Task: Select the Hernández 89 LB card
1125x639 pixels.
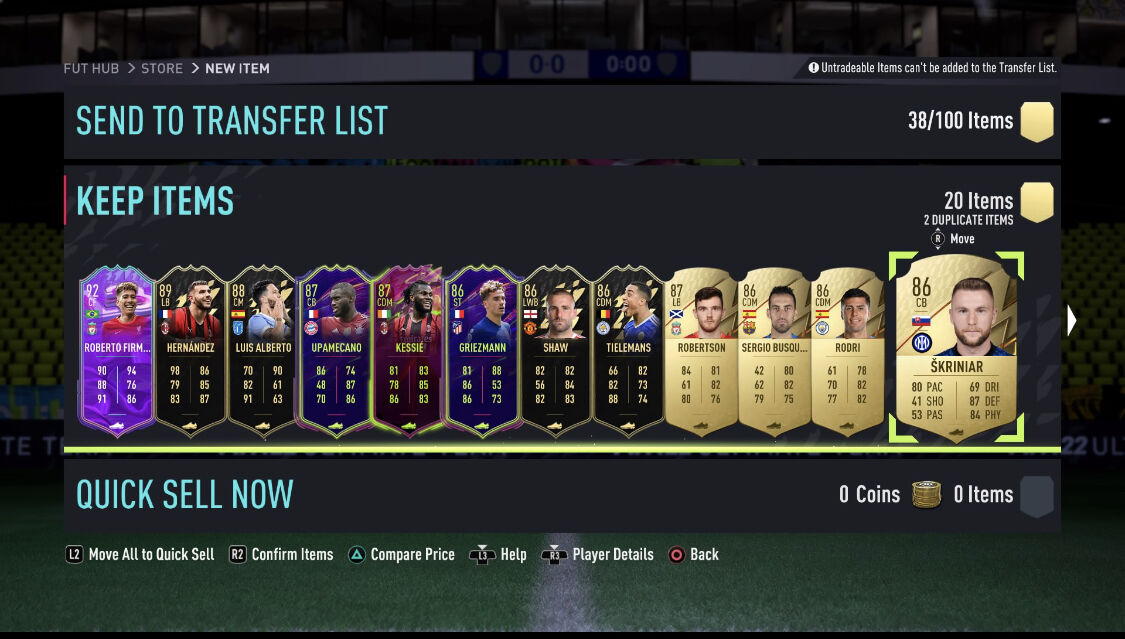Action: coord(190,351)
